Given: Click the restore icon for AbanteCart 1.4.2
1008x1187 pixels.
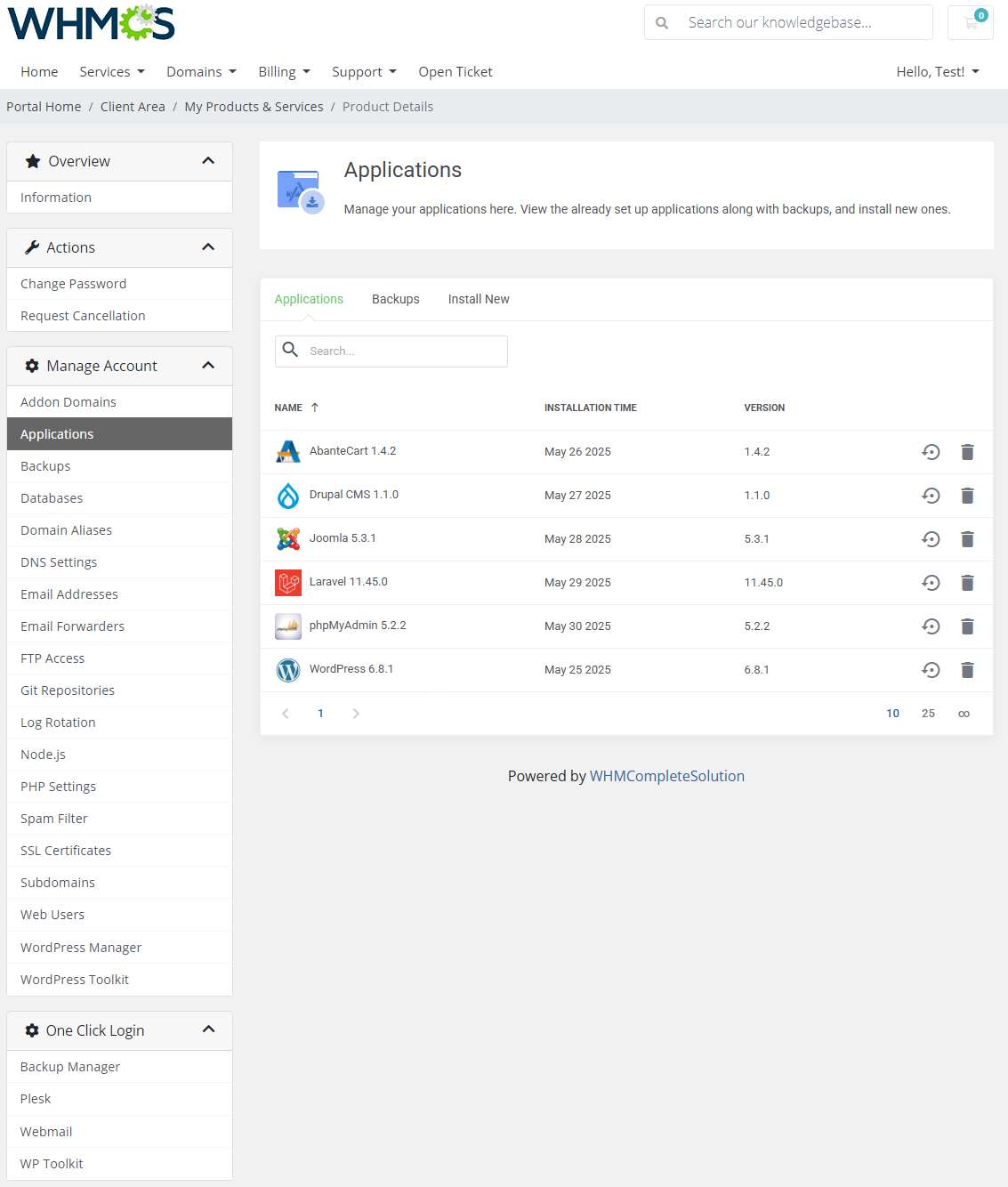Looking at the screenshot, I should tap(931, 452).
